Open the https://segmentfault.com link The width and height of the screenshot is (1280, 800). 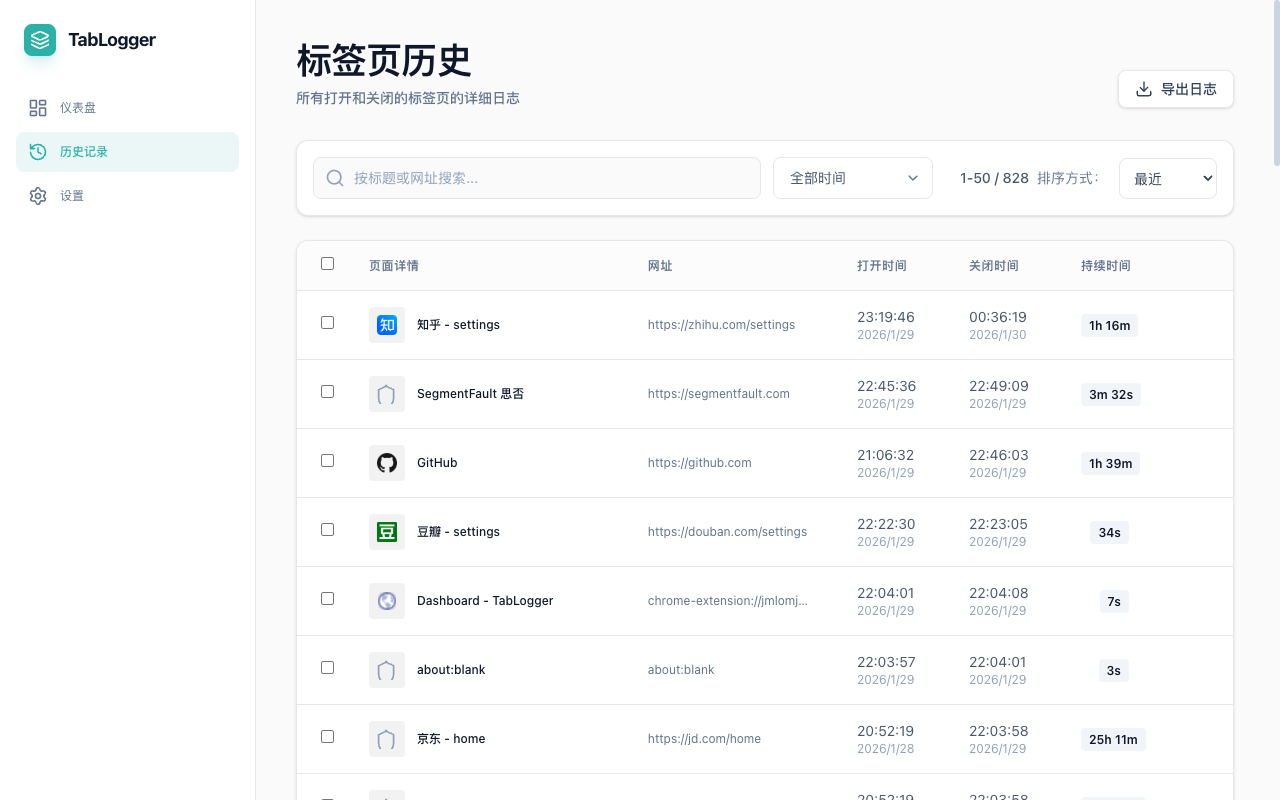pyautogui.click(x=718, y=393)
